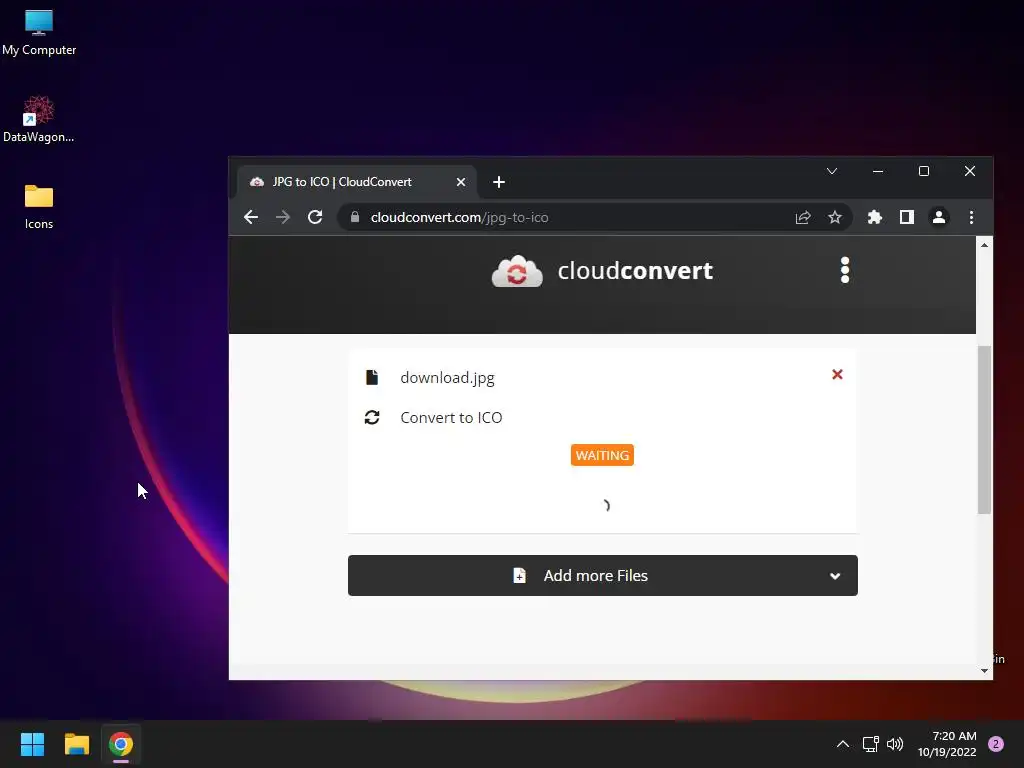The width and height of the screenshot is (1024, 768).
Task: Open File Explorer from taskbar
Action: tap(76, 744)
